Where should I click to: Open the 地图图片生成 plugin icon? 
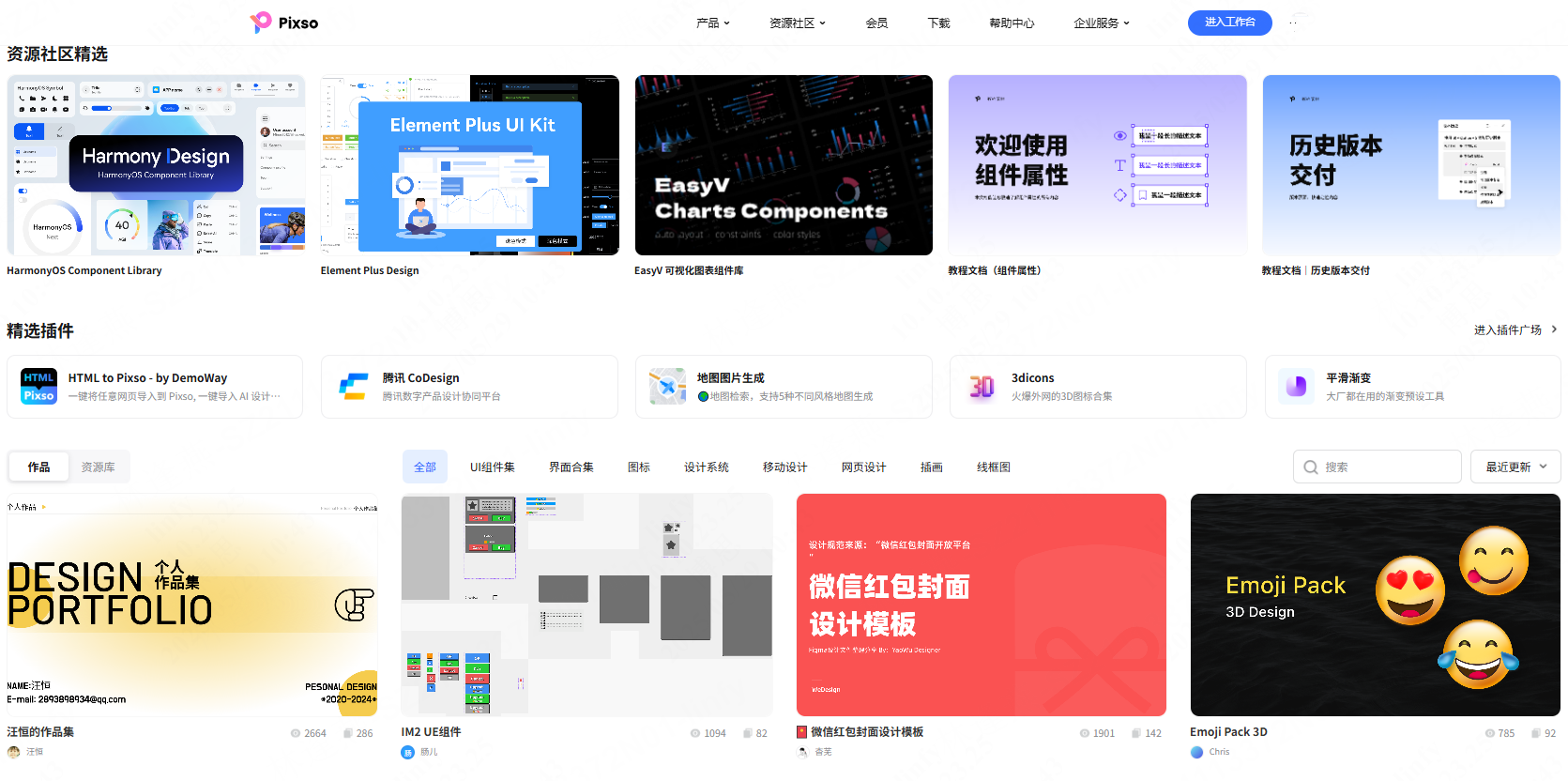click(667, 386)
